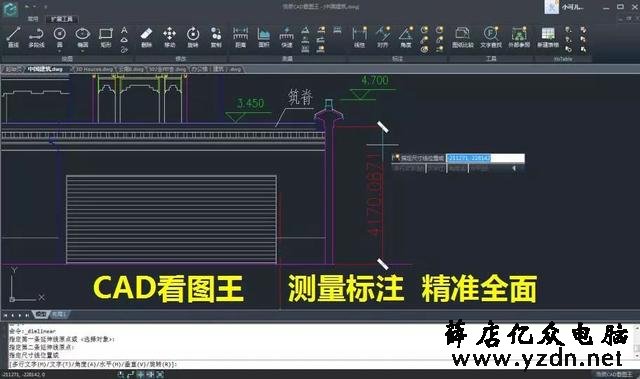This screenshot has height=379, width=640.
Task: Open the 3D Houses.dwg document tab
Action: [94, 69]
